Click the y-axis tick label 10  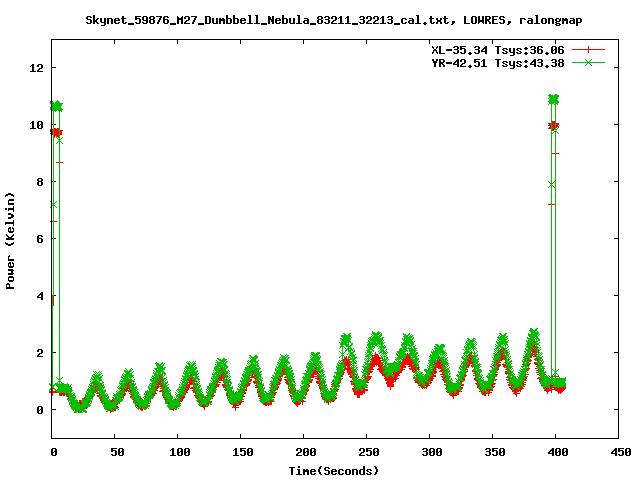click(x=36, y=125)
